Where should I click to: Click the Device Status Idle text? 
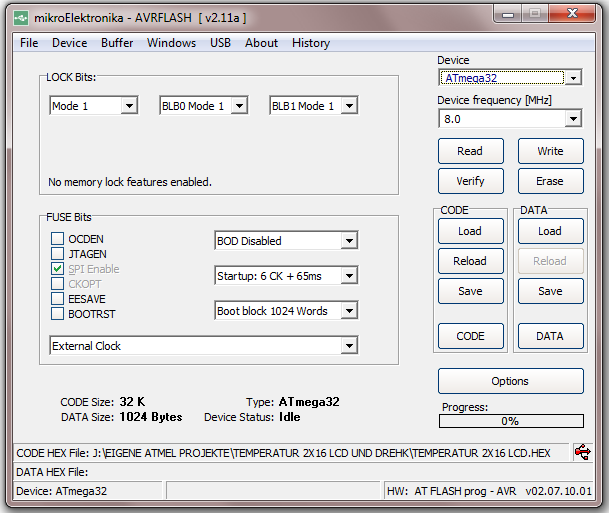click(x=252, y=417)
